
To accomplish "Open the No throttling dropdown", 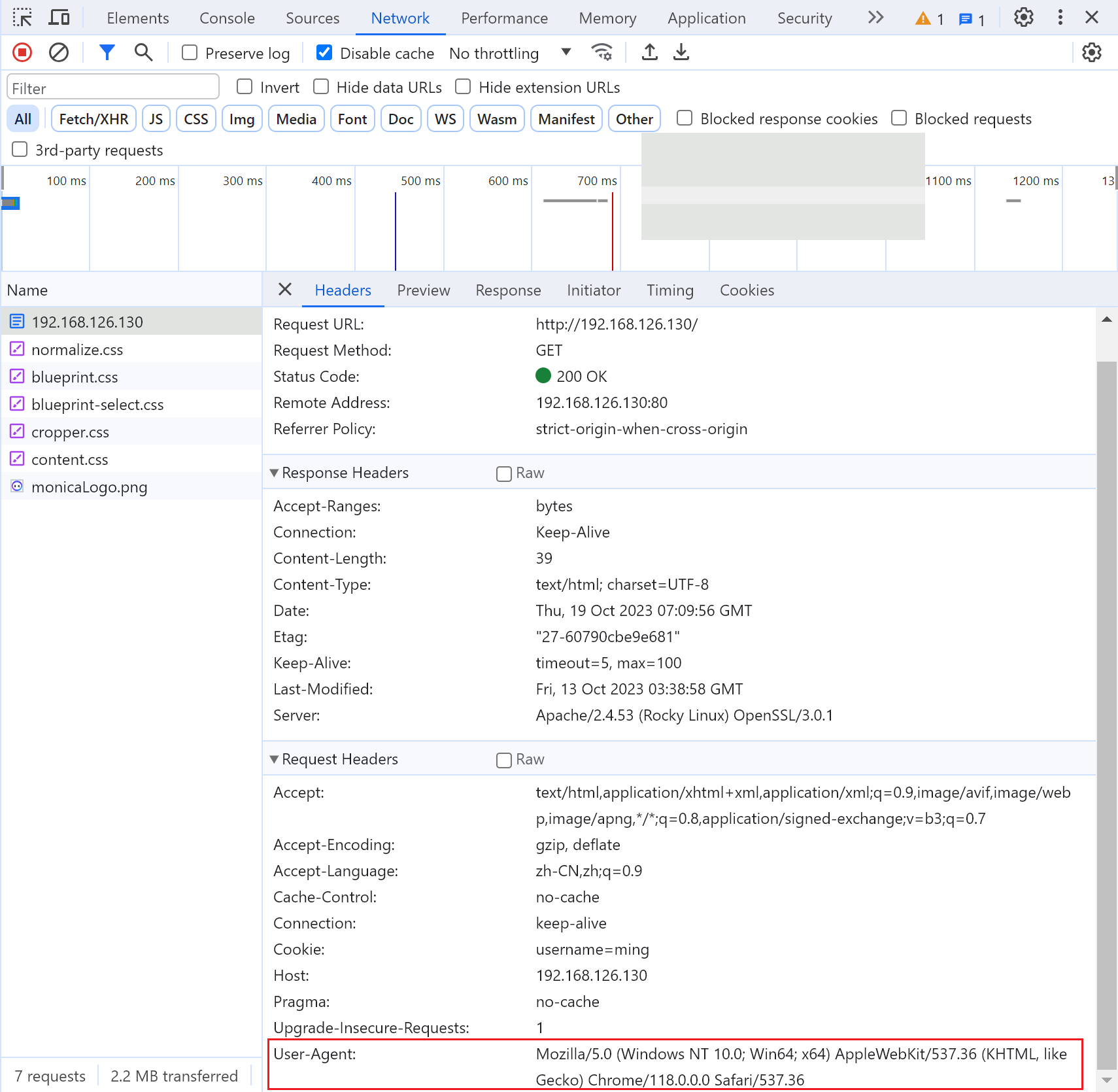I will tap(510, 53).
